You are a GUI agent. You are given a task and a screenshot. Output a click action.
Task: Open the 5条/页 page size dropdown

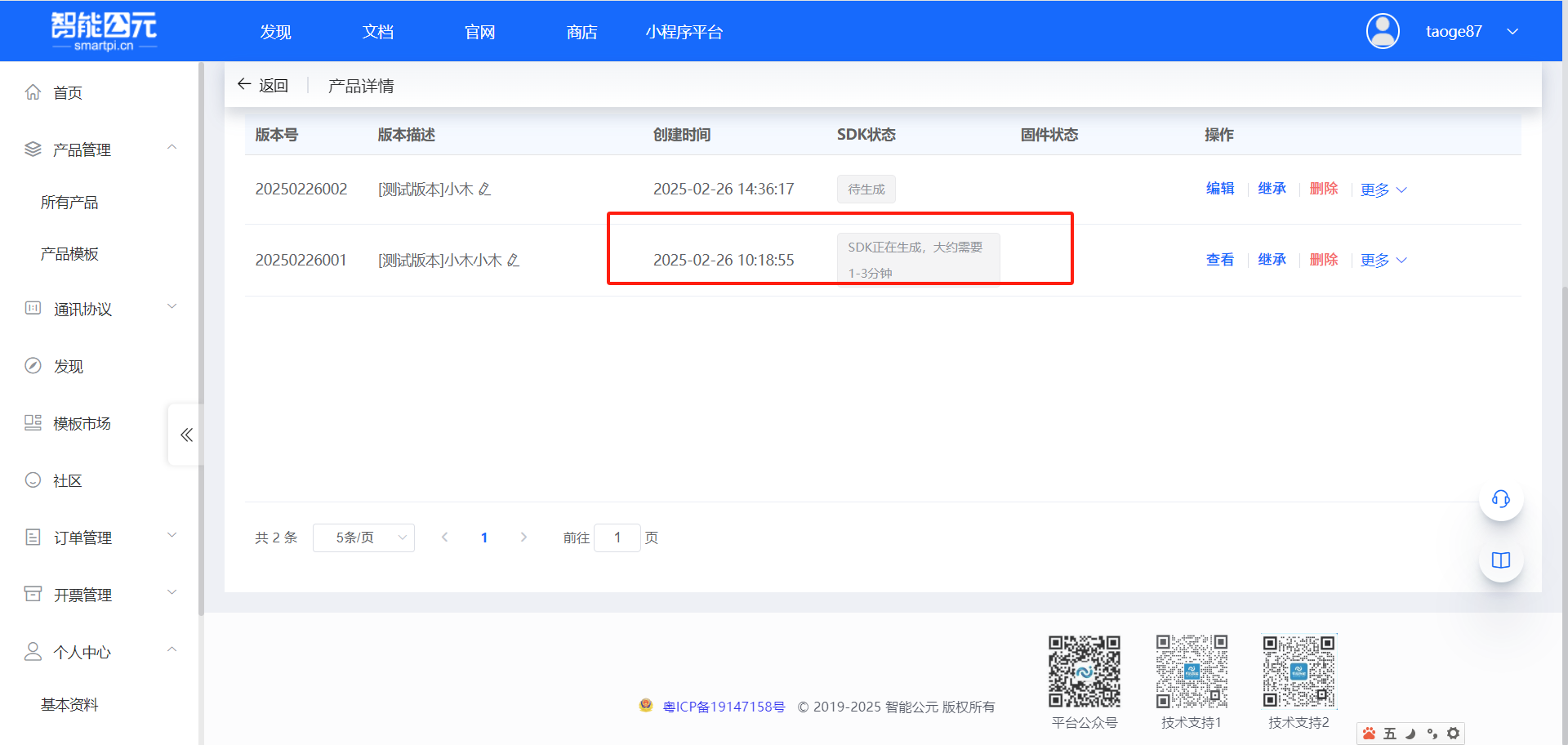coord(363,538)
